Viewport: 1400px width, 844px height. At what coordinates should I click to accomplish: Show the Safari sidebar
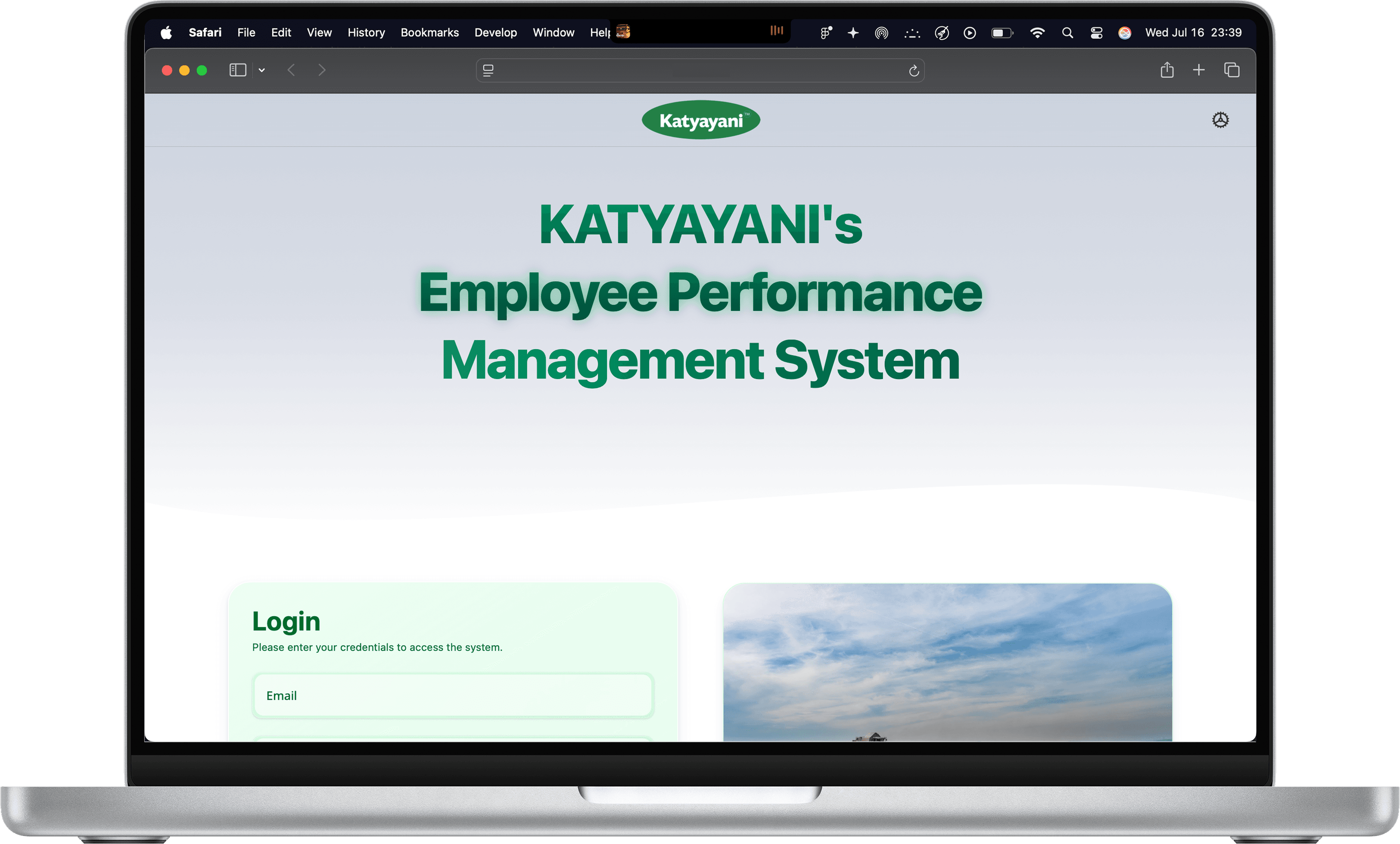pyautogui.click(x=237, y=70)
